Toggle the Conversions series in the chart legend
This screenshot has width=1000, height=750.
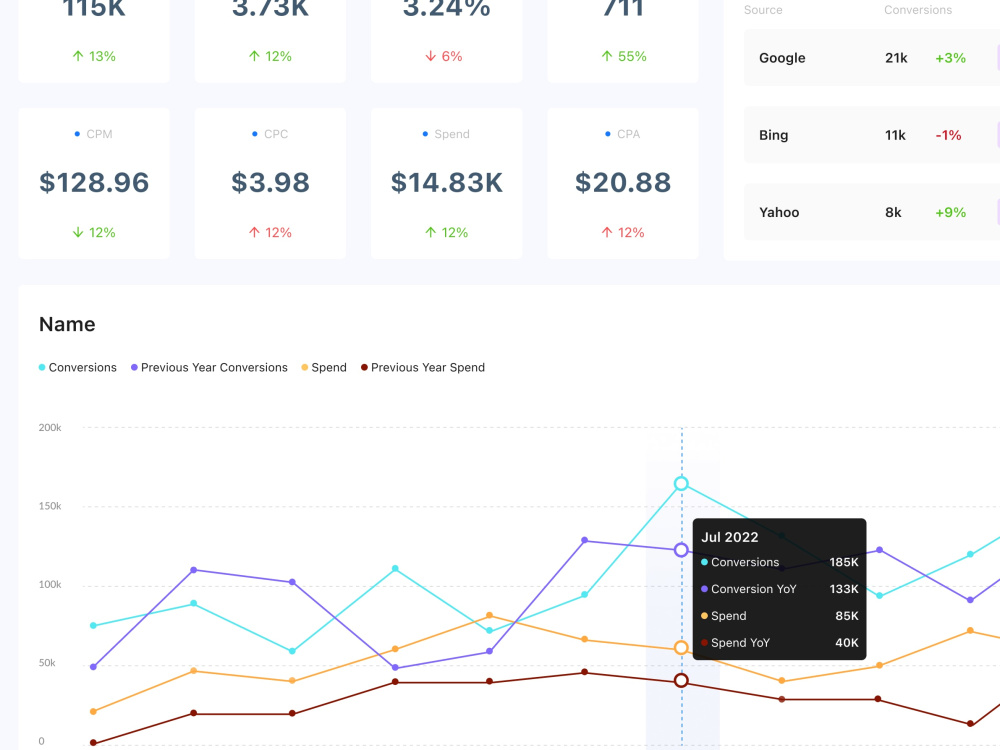click(78, 367)
